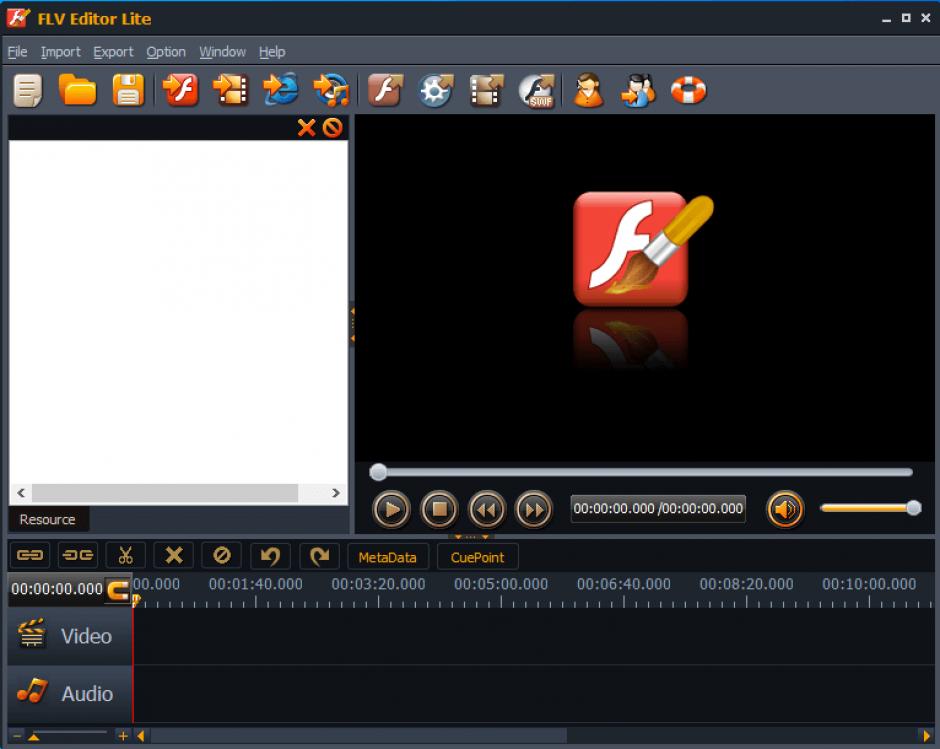Click the New Project notepad icon
This screenshot has height=749, width=940.
point(28,91)
